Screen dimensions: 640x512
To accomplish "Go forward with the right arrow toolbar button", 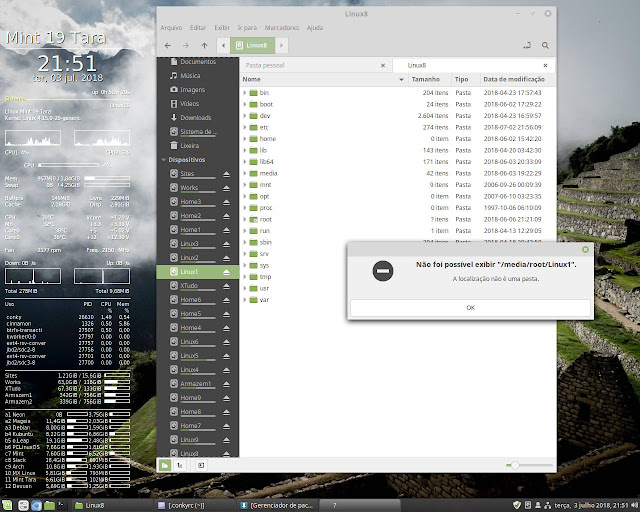I will pyautogui.click(x=186, y=45).
